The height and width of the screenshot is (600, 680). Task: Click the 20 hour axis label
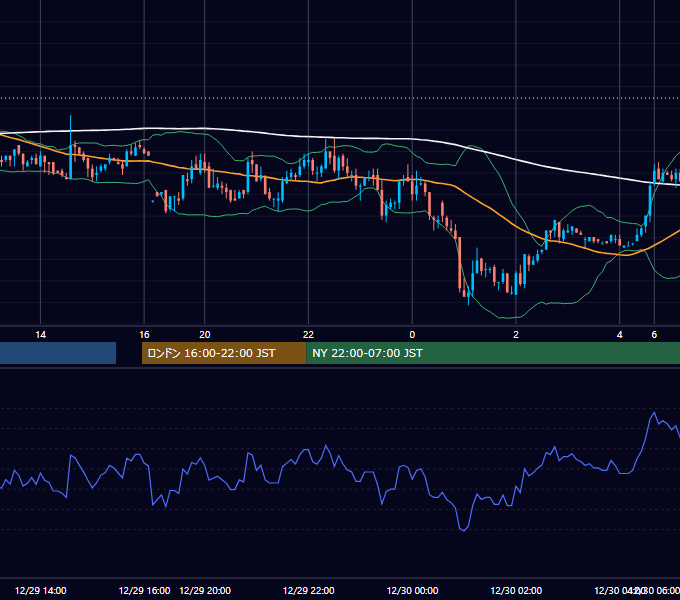(x=205, y=335)
